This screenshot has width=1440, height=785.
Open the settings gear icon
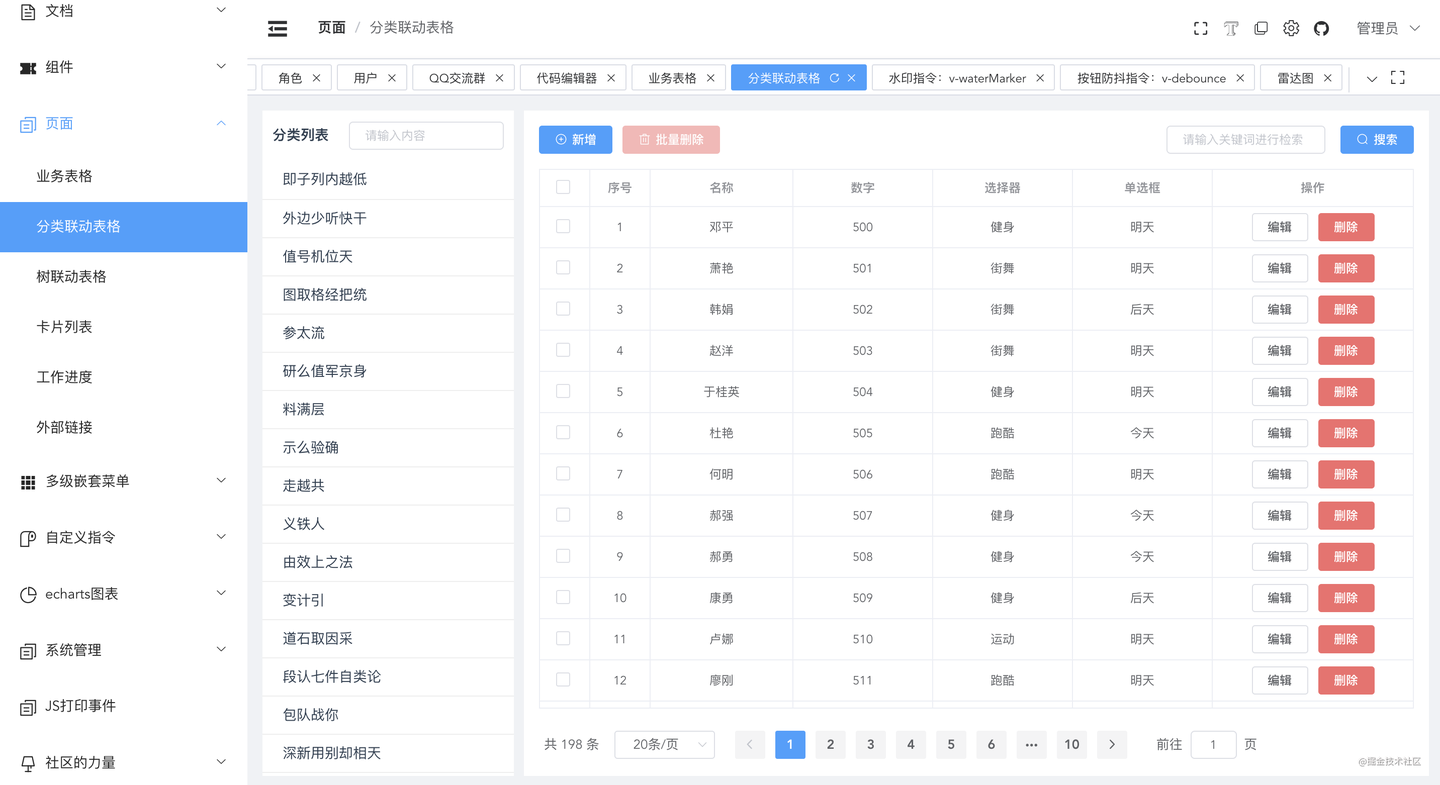coord(1291,28)
